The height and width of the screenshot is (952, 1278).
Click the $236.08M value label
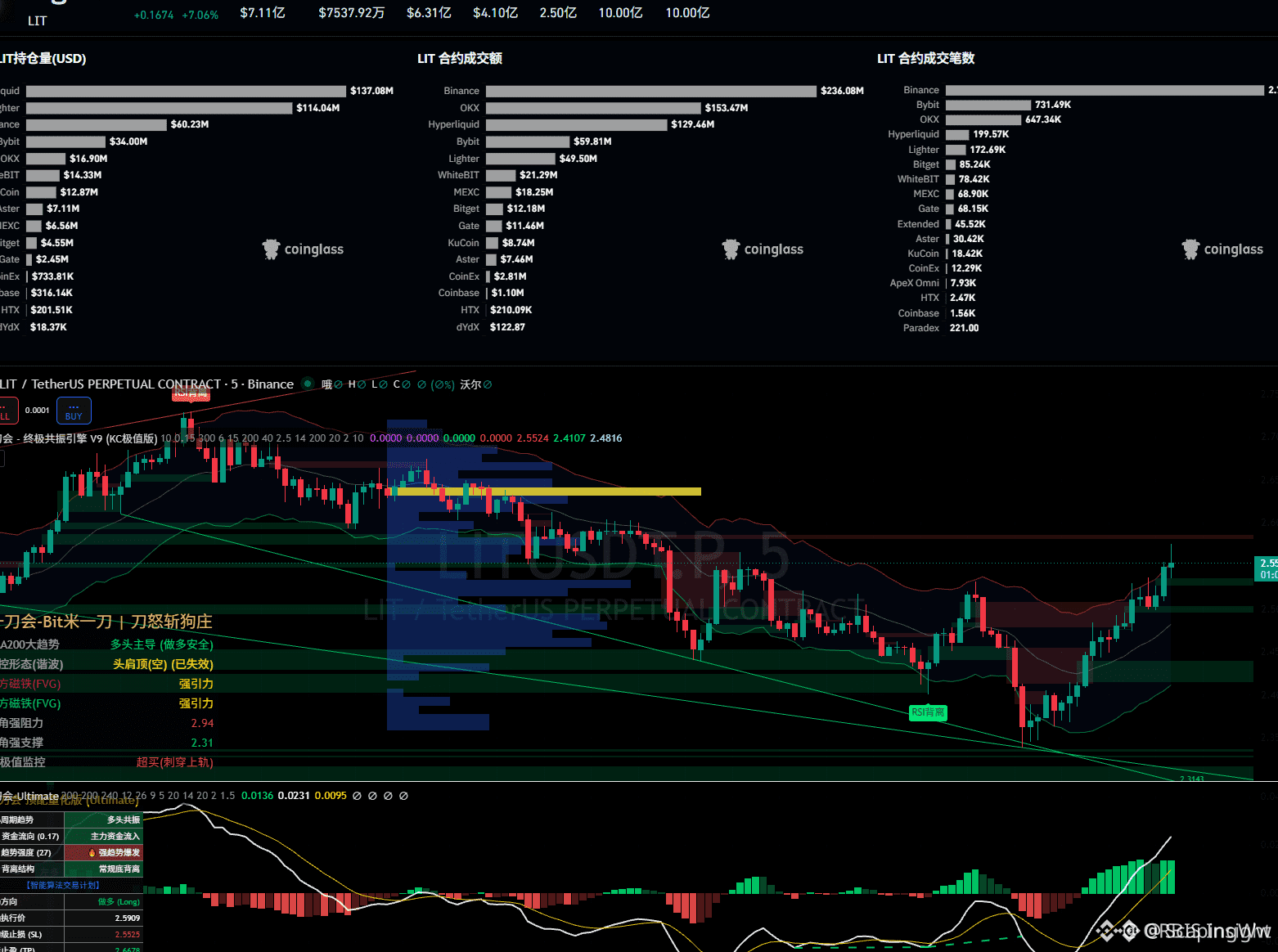tap(843, 91)
